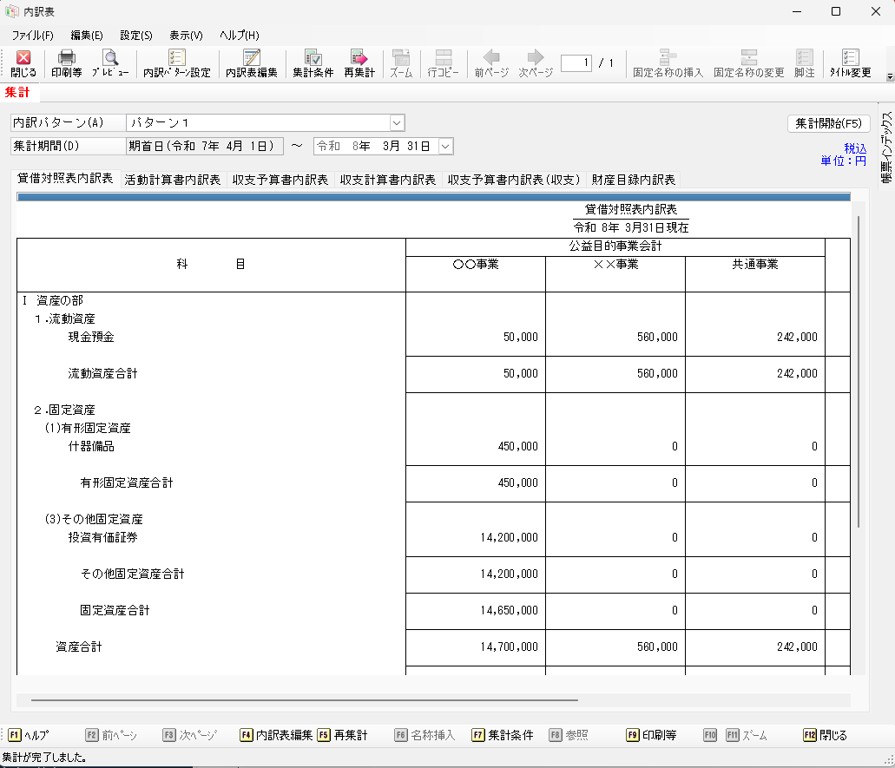The image size is (895, 768).
Task: Open 集計条件 from the toolbar
Action: coord(312,64)
